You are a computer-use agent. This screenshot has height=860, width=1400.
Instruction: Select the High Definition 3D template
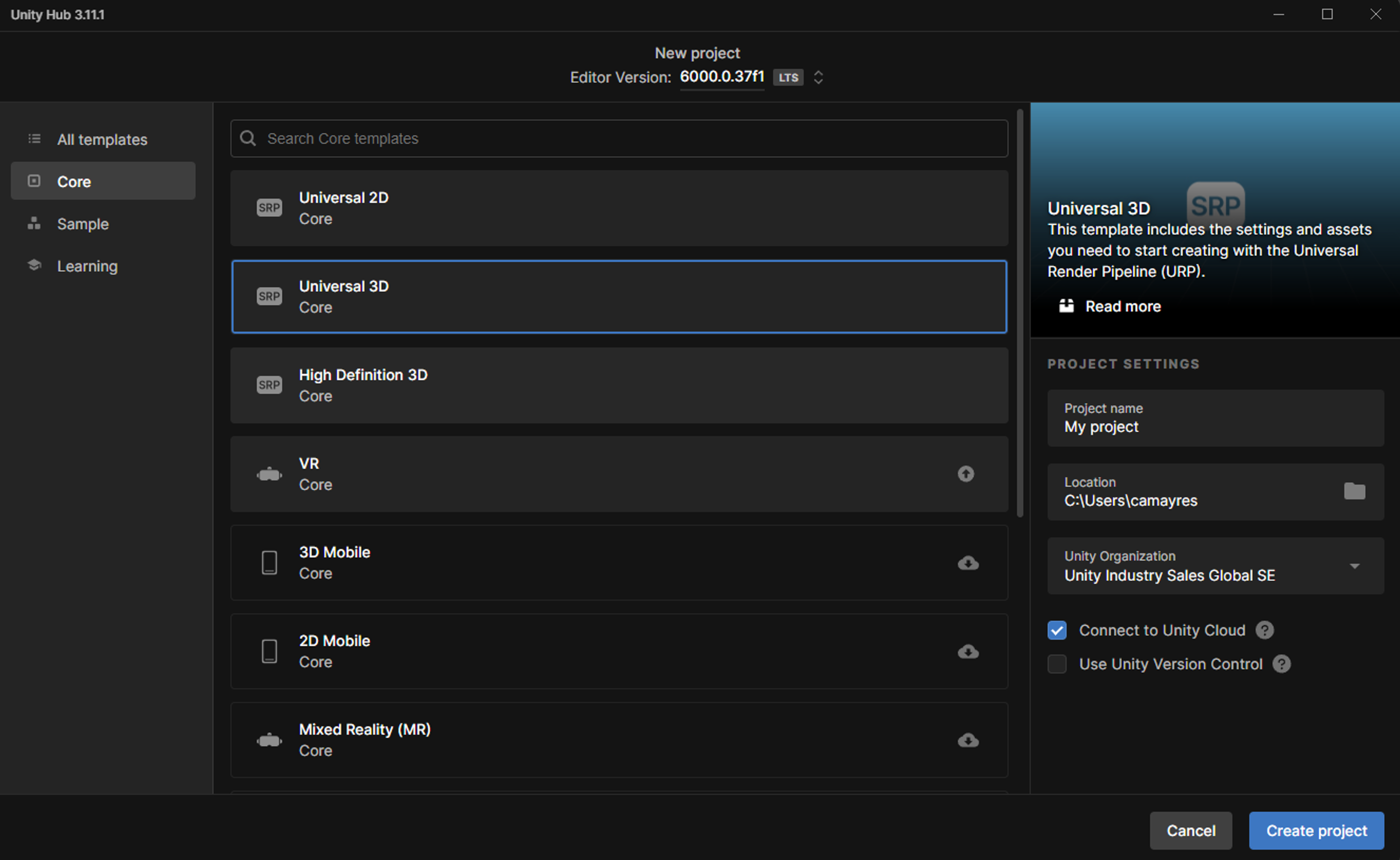[619, 385]
